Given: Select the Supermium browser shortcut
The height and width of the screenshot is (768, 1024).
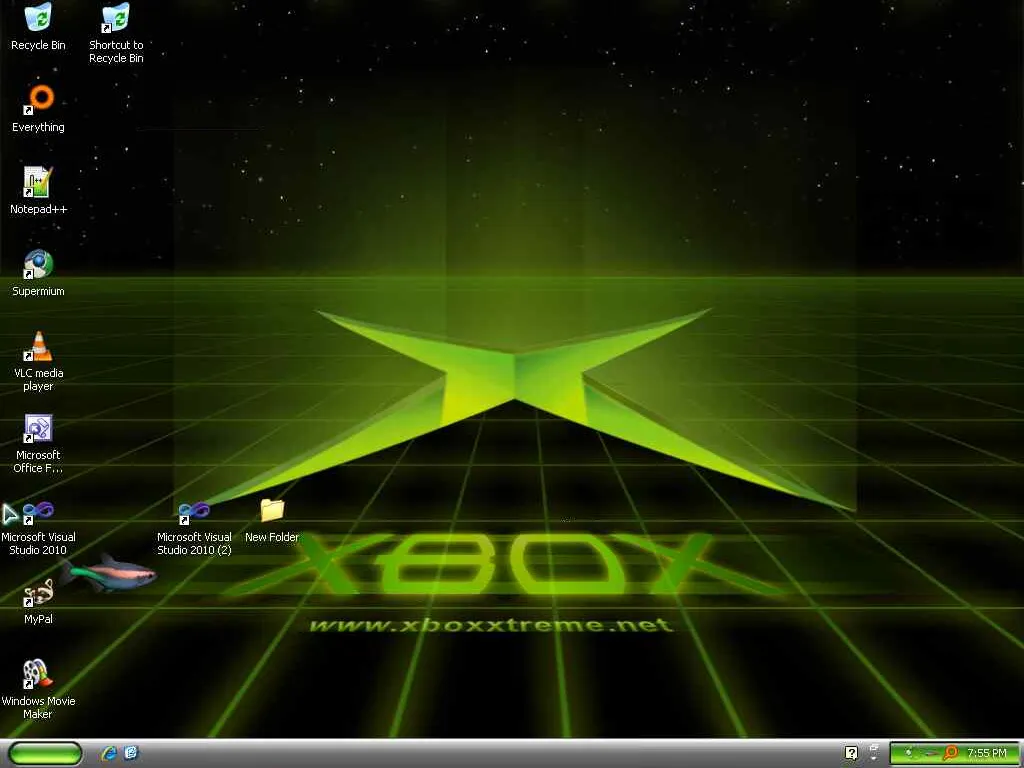Looking at the screenshot, I should (x=38, y=272).
